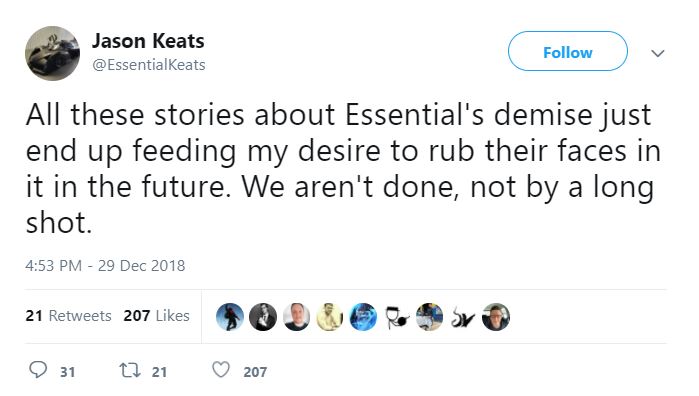Open the Jason Keats display name
This screenshot has height=396, width=699.
point(148,41)
